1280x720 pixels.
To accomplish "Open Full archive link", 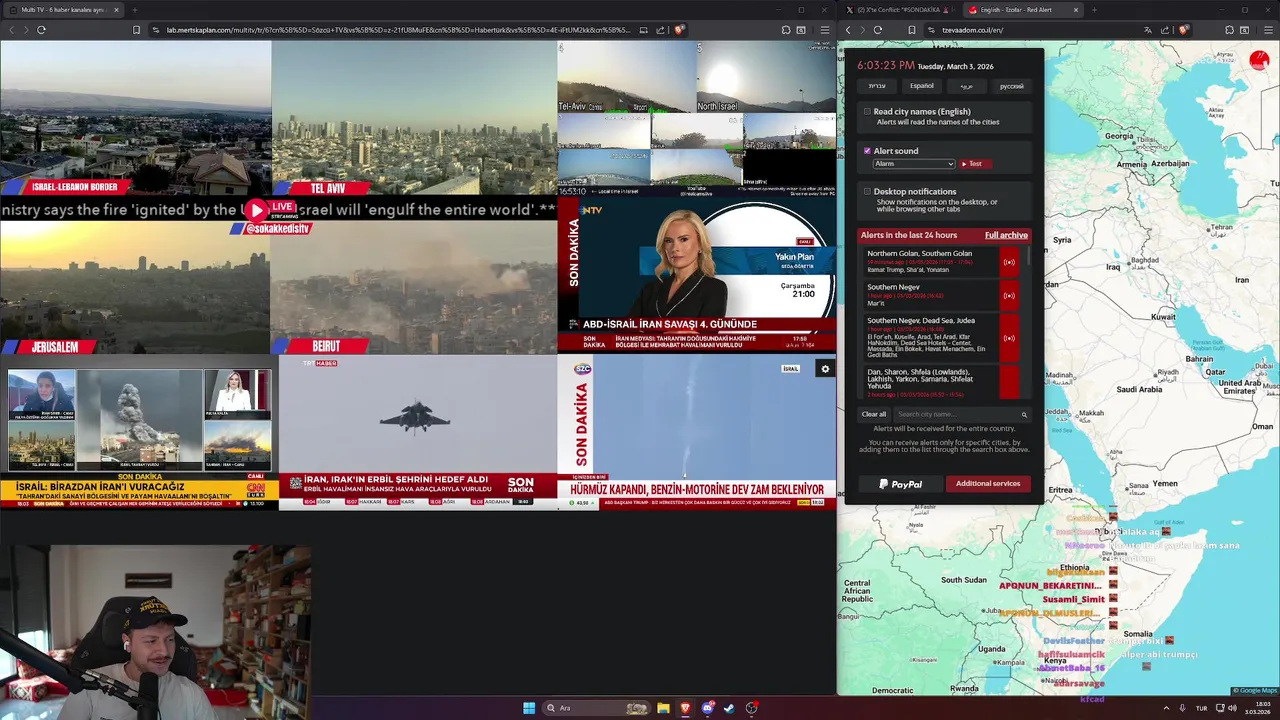I will click(1006, 235).
